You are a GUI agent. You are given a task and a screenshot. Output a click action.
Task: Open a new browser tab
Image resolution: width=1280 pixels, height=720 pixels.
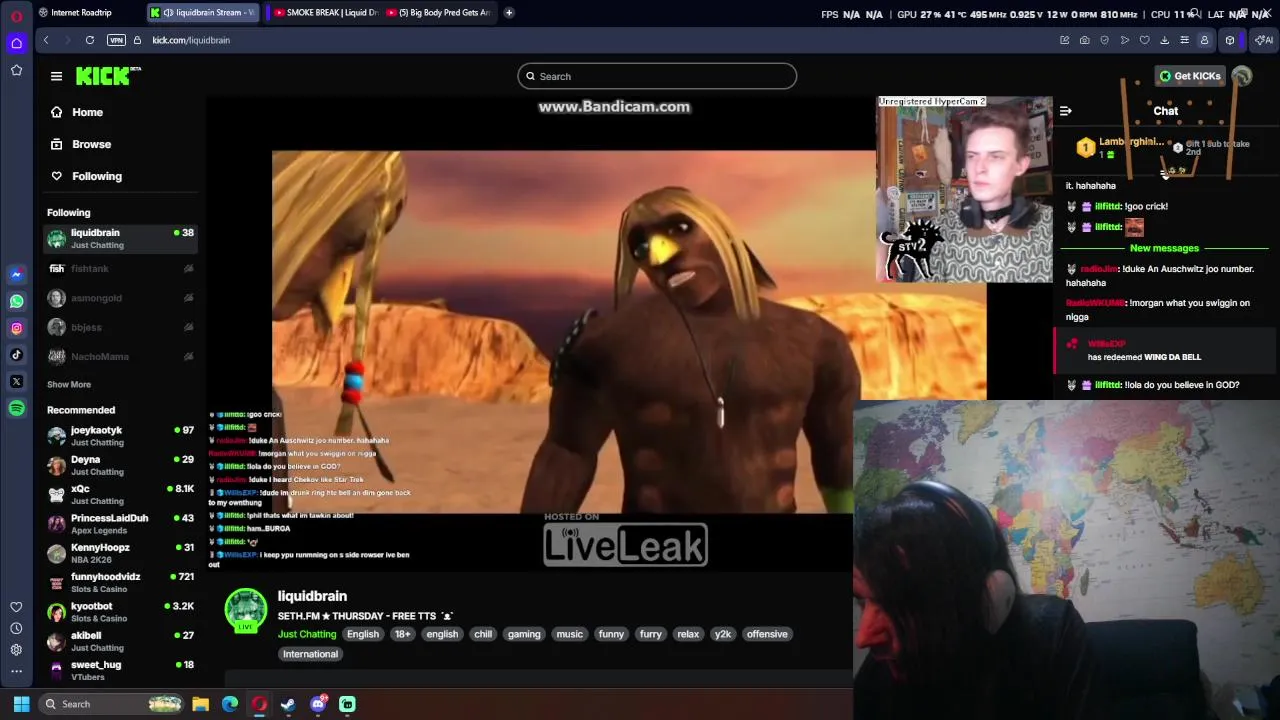click(x=509, y=13)
